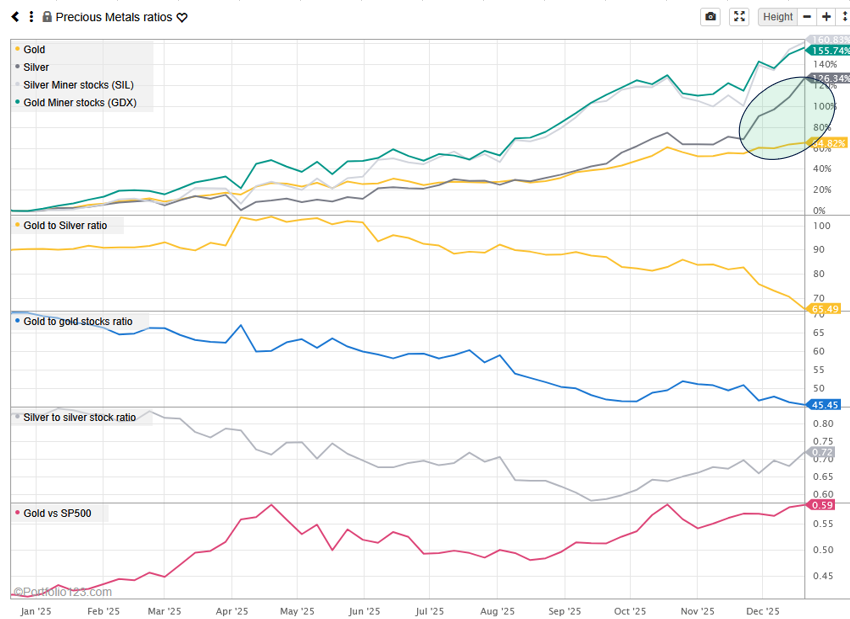Toggle Gold Miner stocks (GDX) series

point(80,102)
